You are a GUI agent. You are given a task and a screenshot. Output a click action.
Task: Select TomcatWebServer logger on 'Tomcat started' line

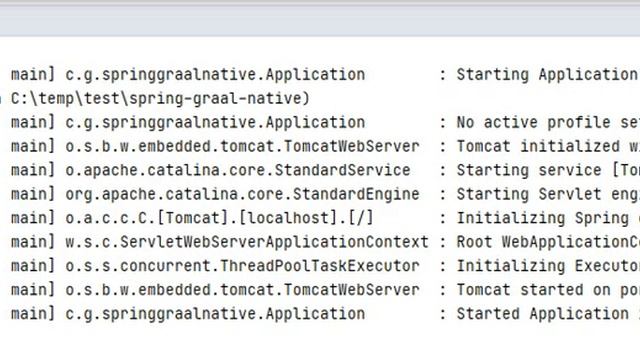coord(242,290)
